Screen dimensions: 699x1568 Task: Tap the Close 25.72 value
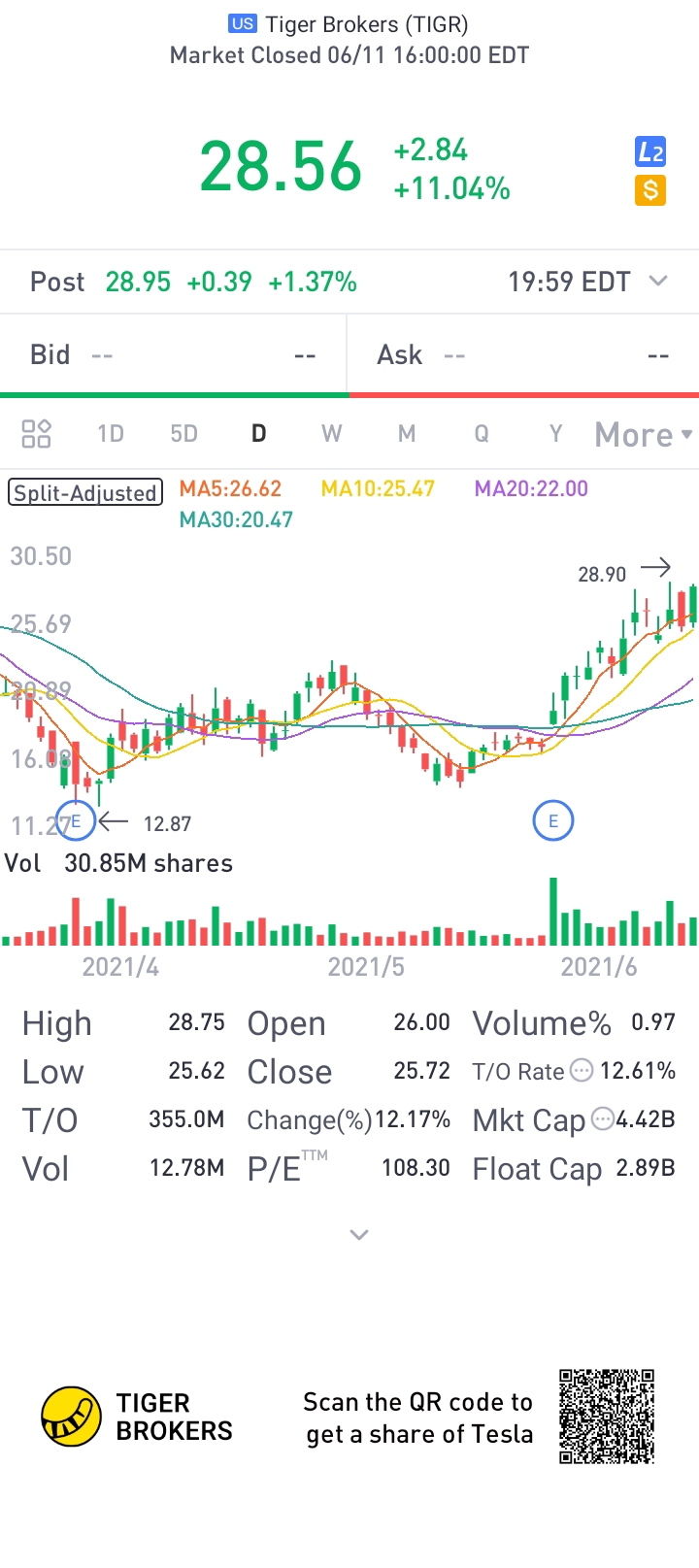(x=421, y=1071)
